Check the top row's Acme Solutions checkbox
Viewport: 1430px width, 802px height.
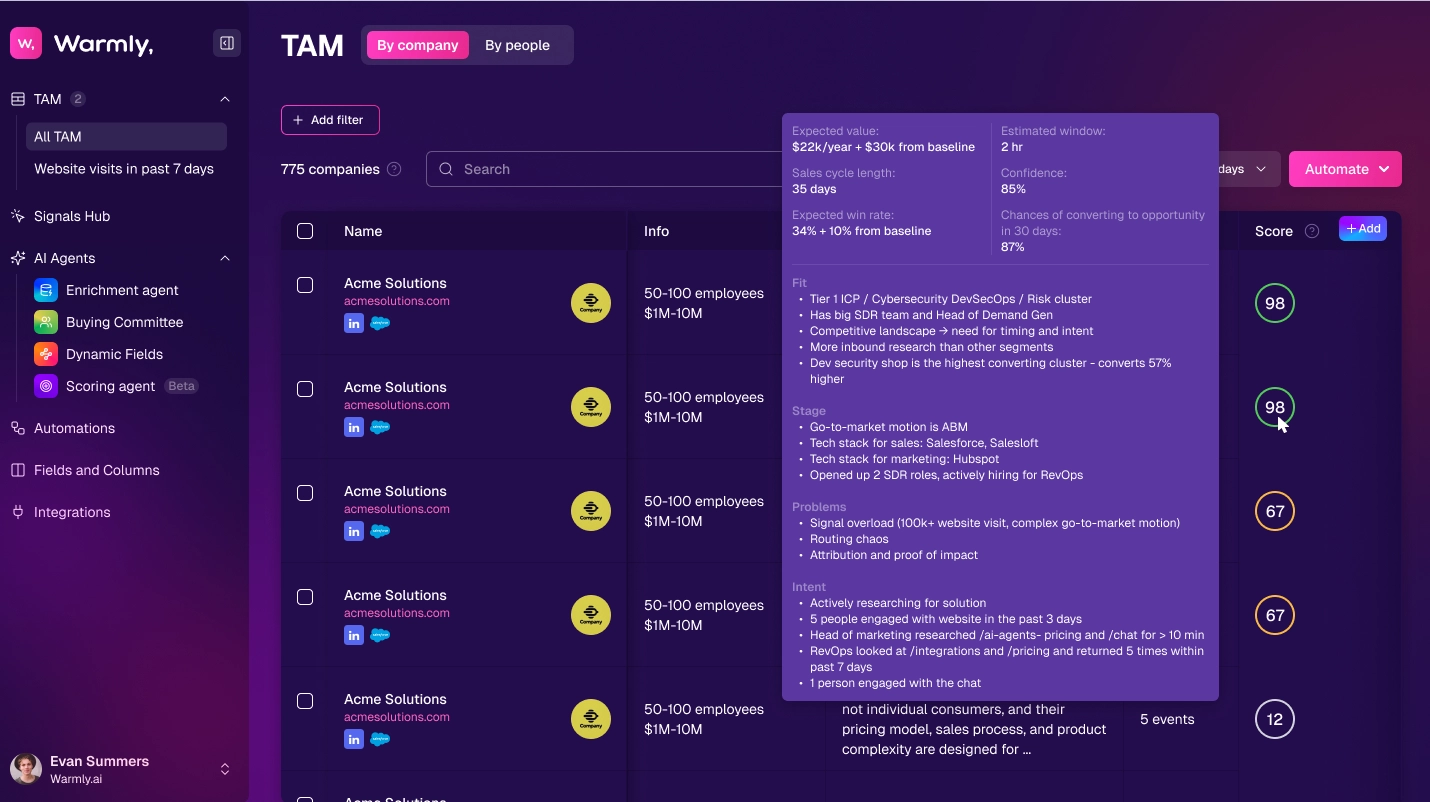tap(305, 285)
